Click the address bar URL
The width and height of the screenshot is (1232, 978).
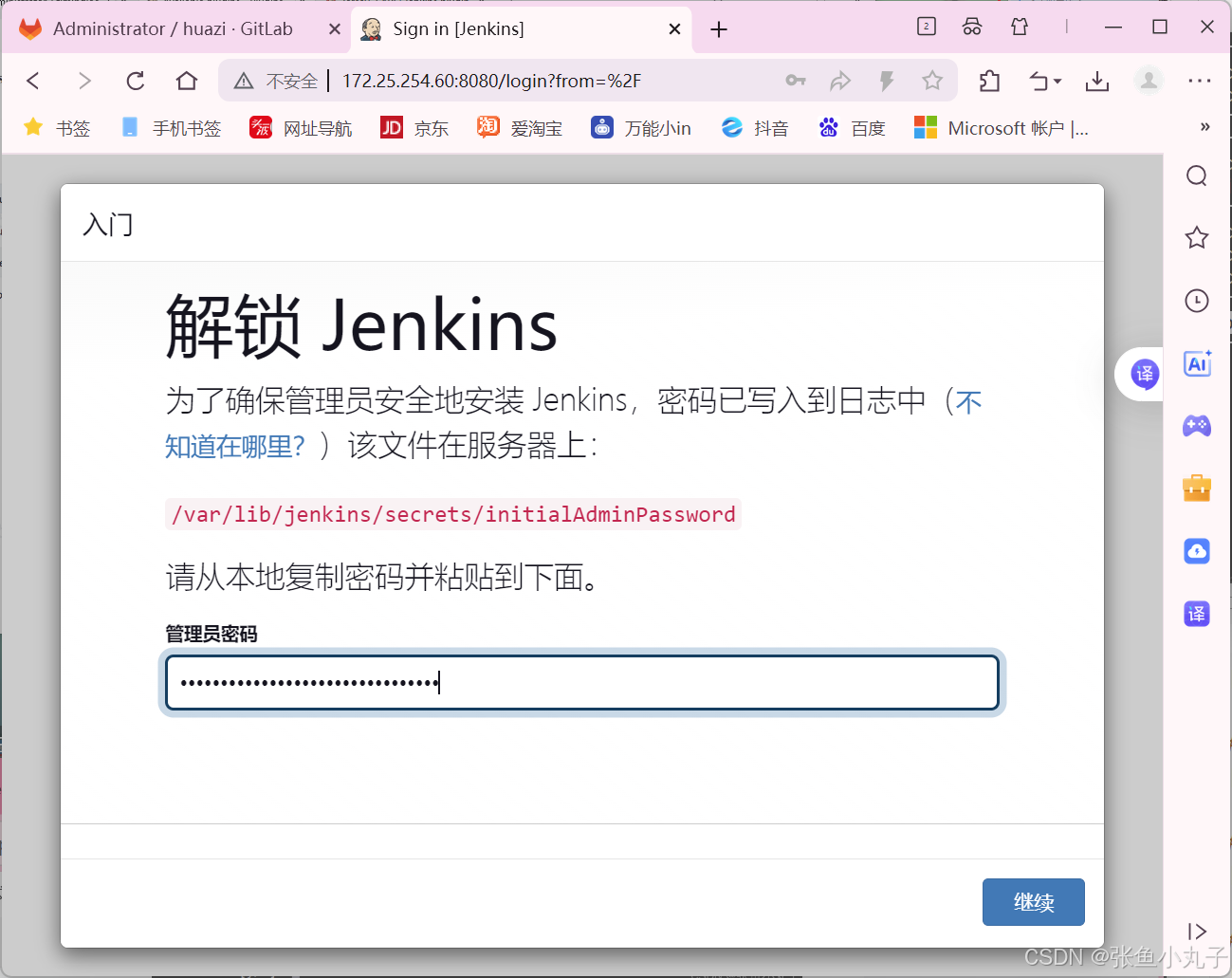point(491,82)
